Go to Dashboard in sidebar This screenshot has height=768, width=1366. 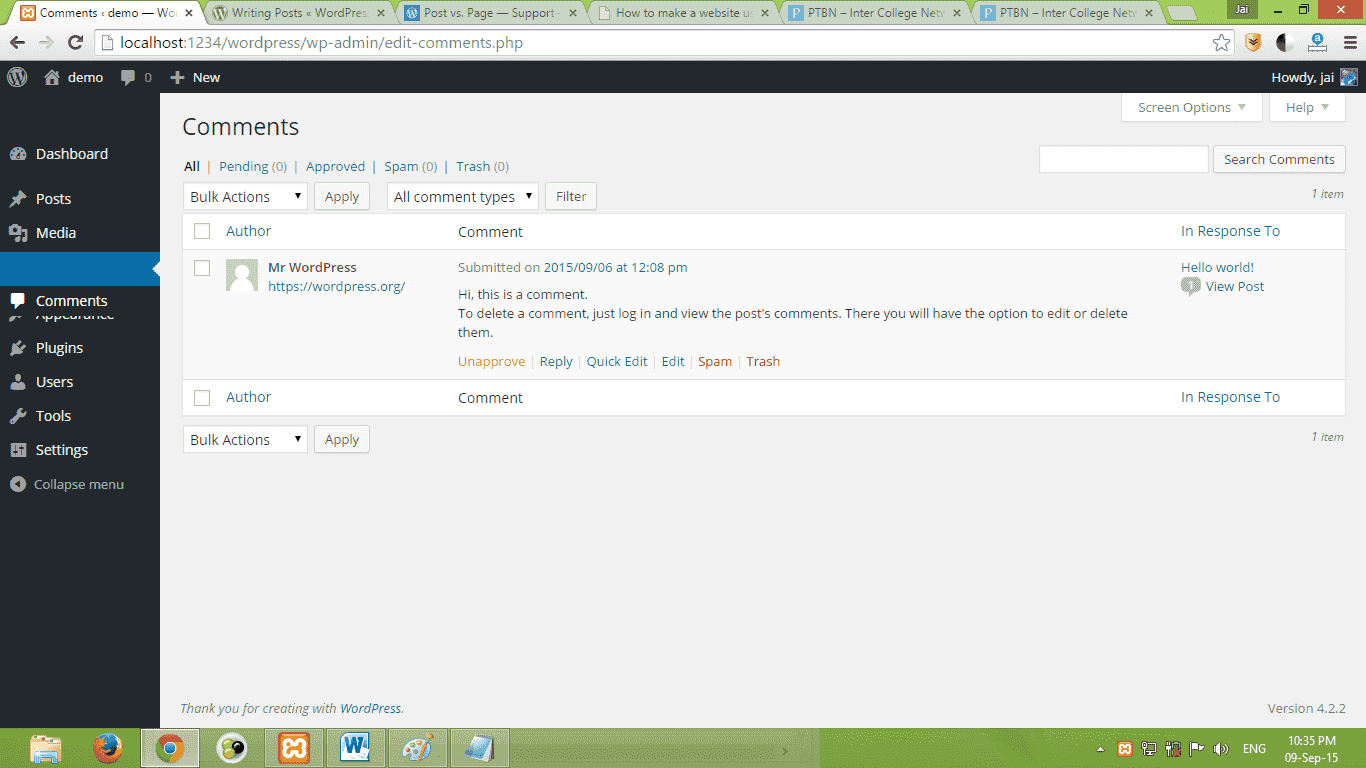[72, 154]
